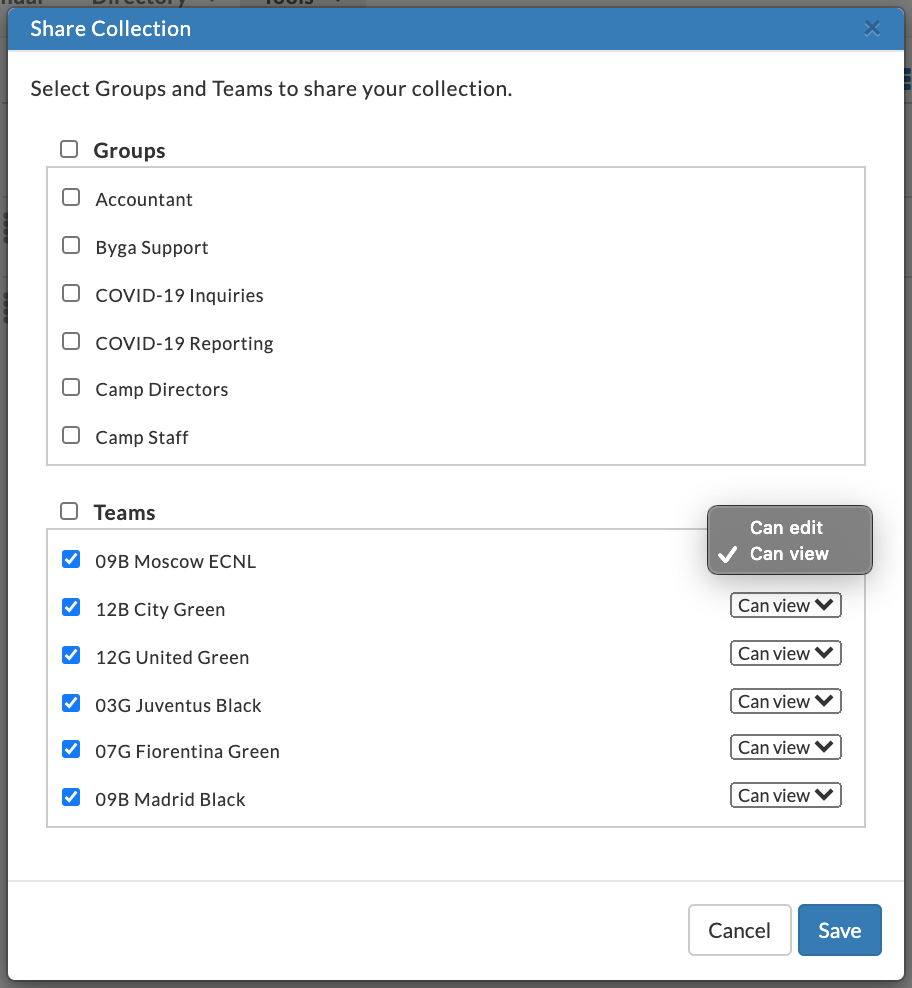
Task: Open permission dropdown for 09B Madrid Black
Action: (x=785, y=795)
